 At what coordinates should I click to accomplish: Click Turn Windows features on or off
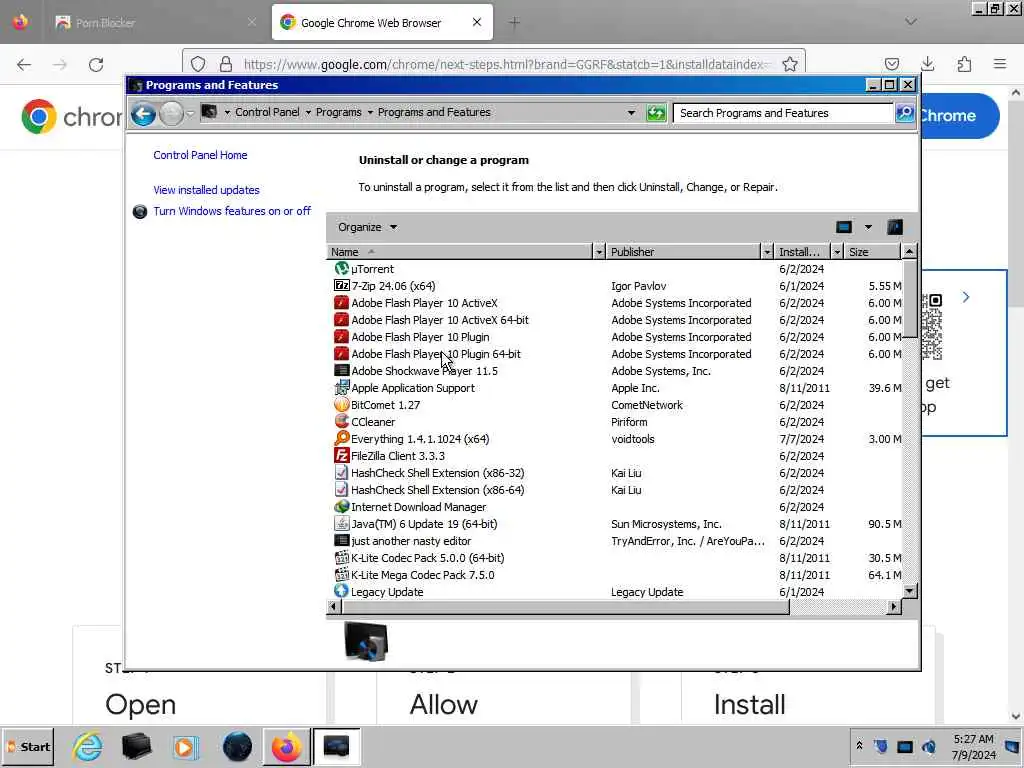[232, 211]
